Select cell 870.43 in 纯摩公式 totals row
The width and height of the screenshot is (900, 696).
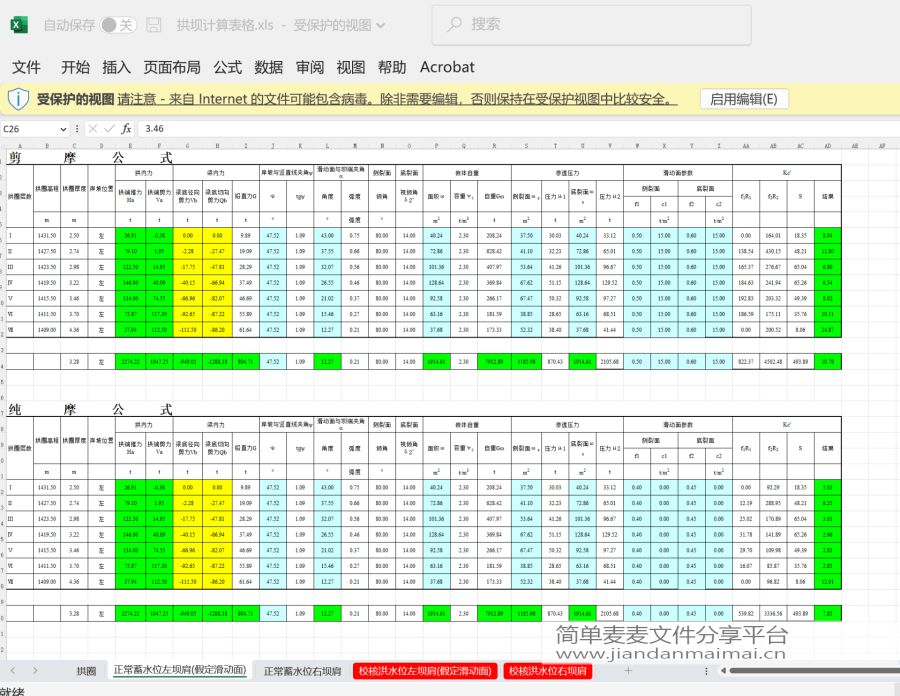555,613
